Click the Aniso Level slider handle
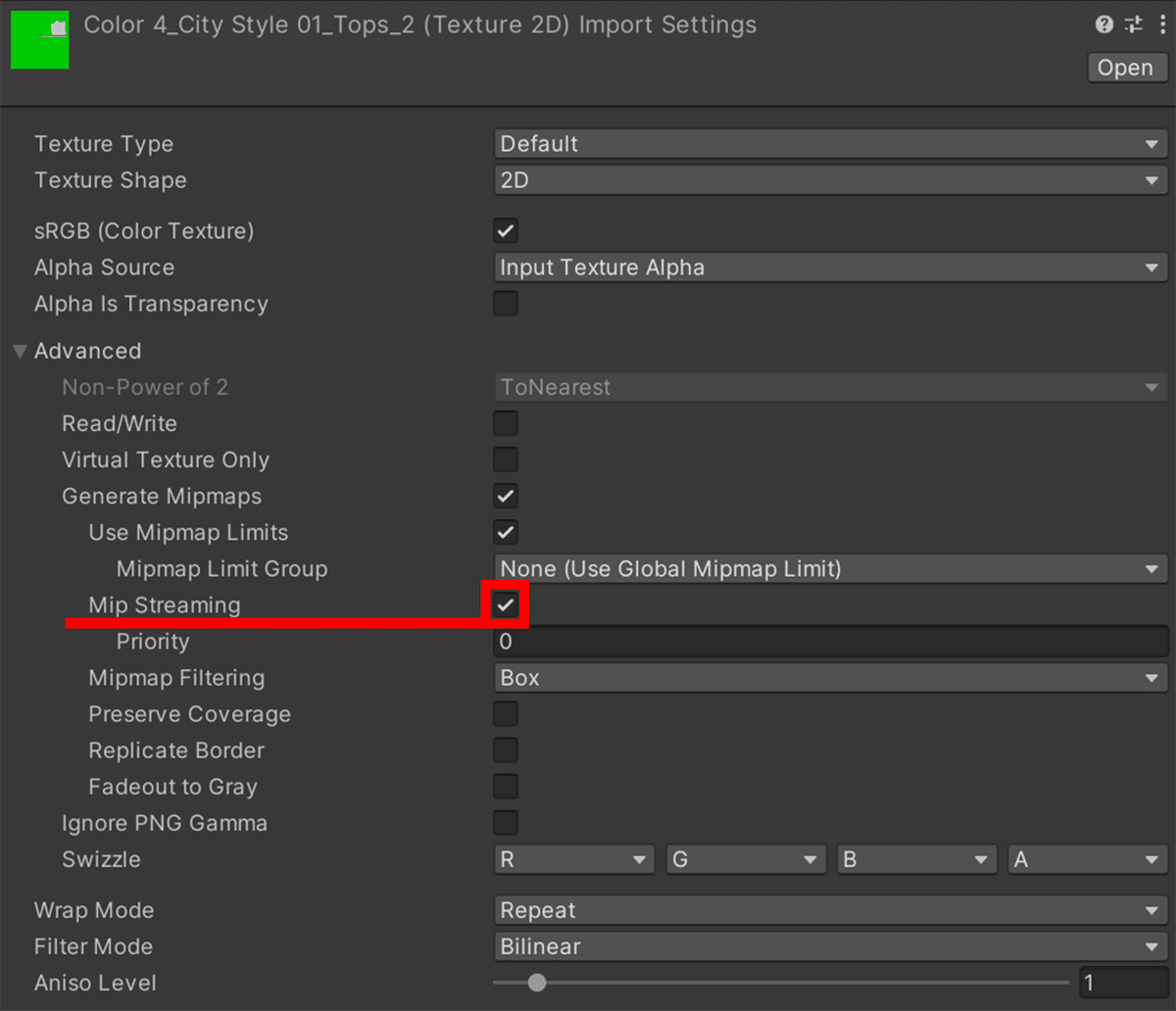The image size is (1176, 1011). pyautogui.click(x=536, y=983)
